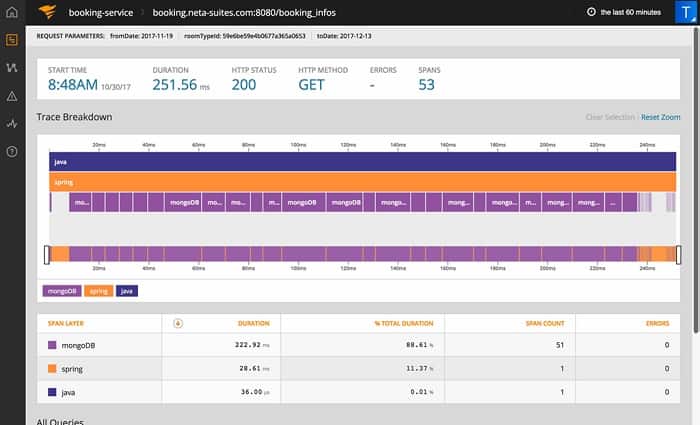The height and width of the screenshot is (425, 700).
Task: Select the java span bar in trace
Action: 362,162
